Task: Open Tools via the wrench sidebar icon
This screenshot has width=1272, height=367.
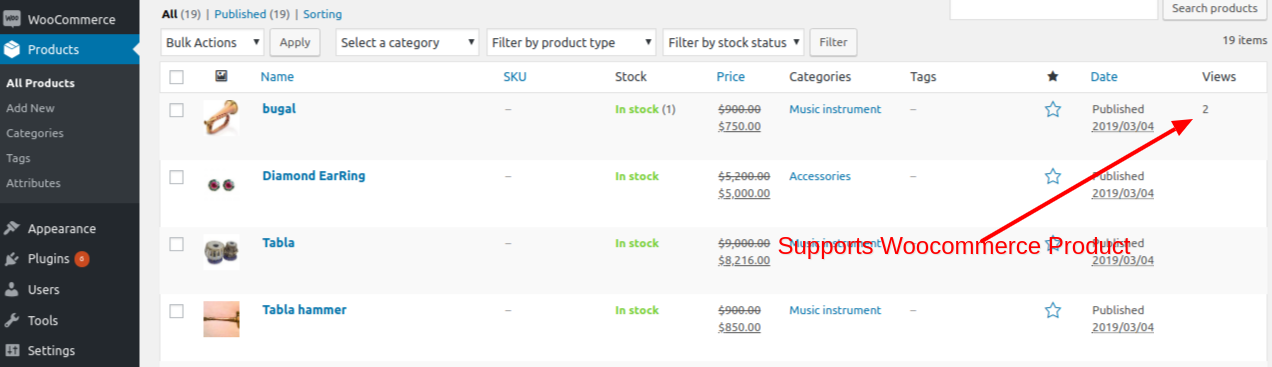Action: coord(11,321)
